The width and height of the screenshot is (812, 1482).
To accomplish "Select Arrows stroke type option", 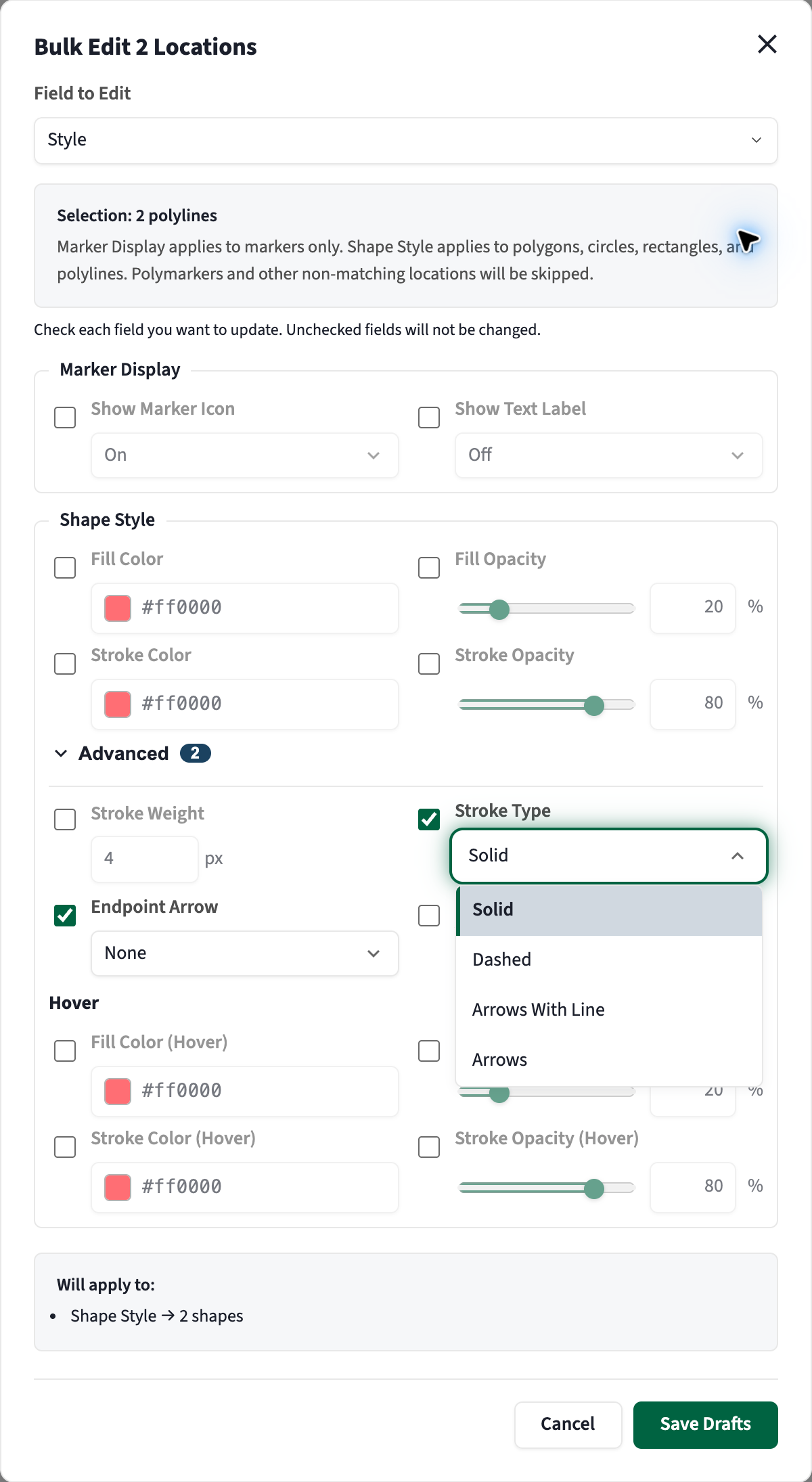I will (x=609, y=1060).
